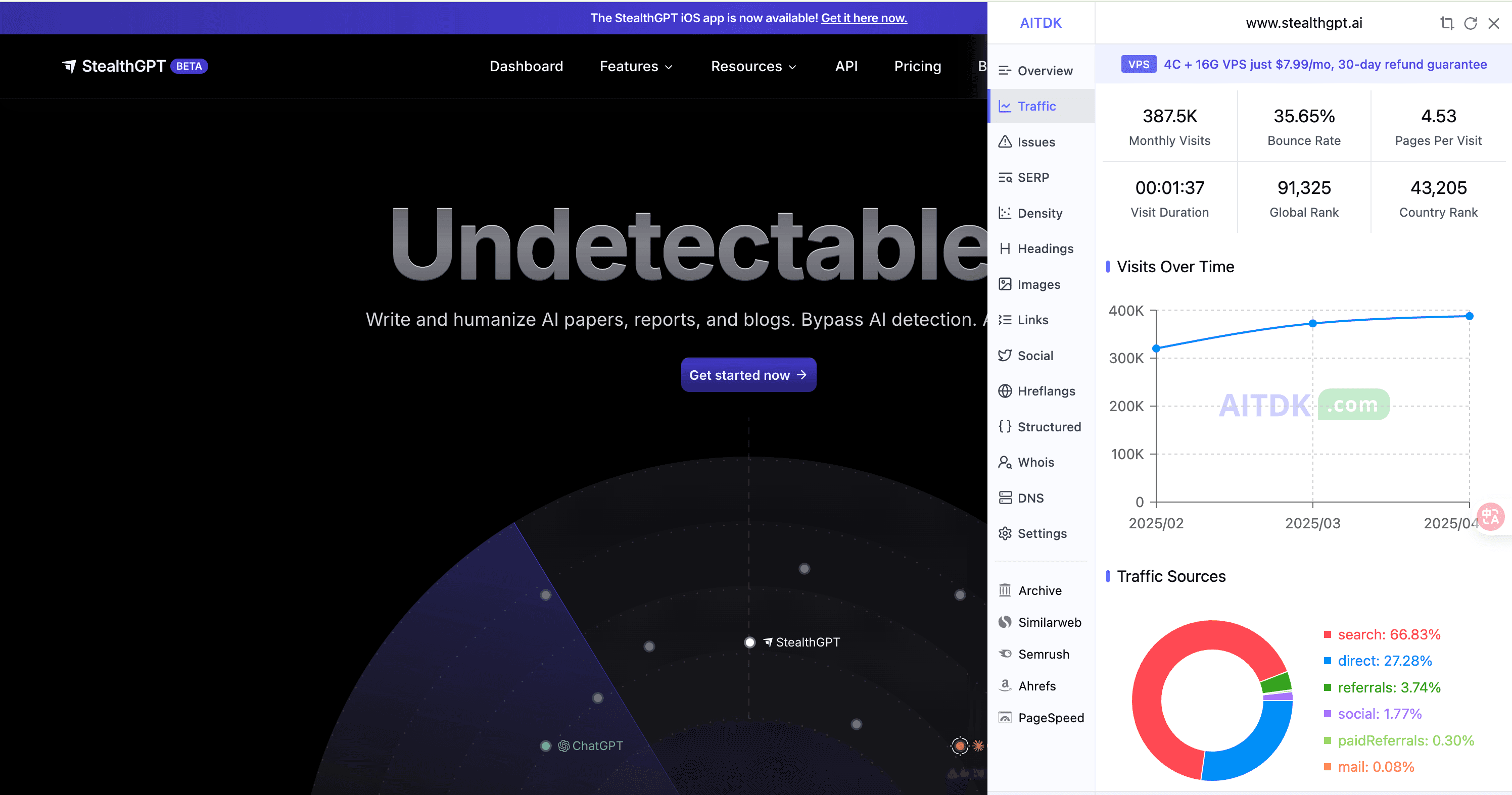Image resolution: width=1512 pixels, height=795 pixels.
Task: Click the 387.5K Monthly Visits value
Action: pos(1170,116)
